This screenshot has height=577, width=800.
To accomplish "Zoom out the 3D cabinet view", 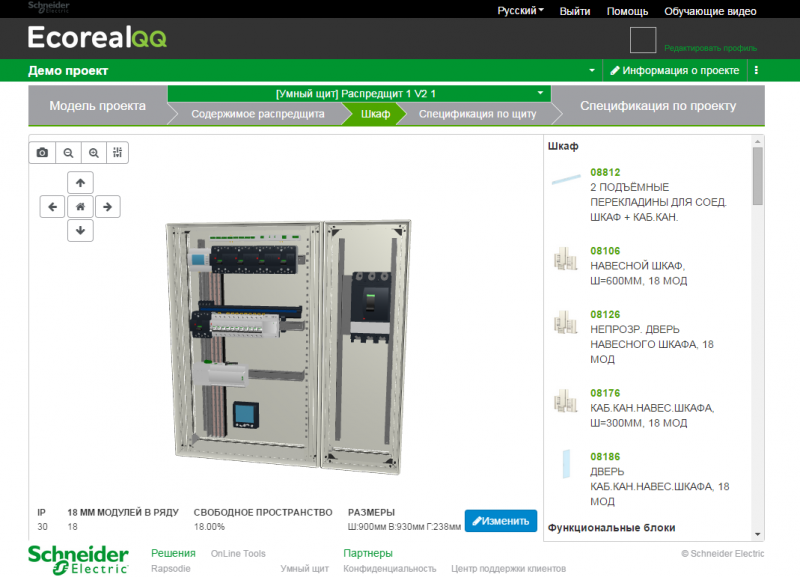I will click(x=68, y=153).
